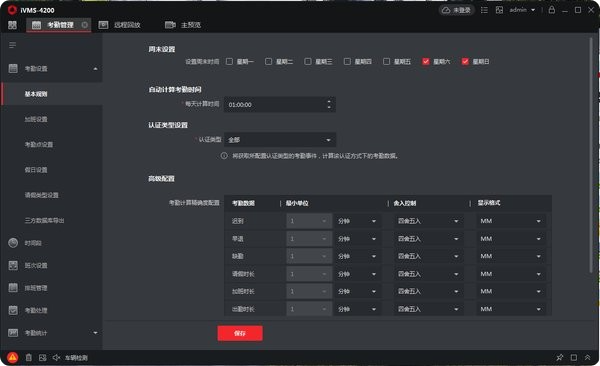Image resolution: width=600 pixels, height=366 pixels.
Task: Click 缺勤 row minimum unit value field
Action: point(309,256)
